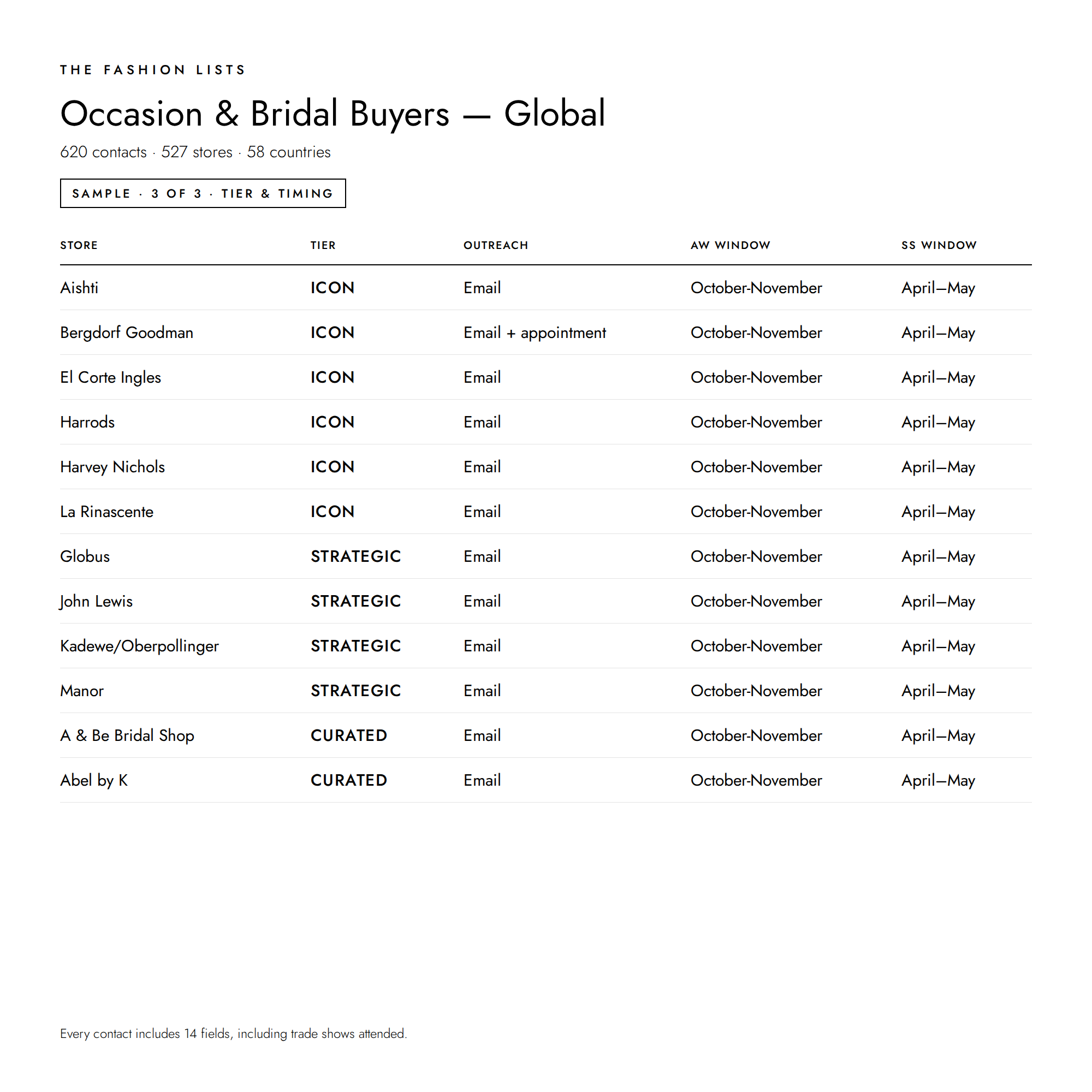The height and width of the screenshot is (1092, 1092).
Task: Select the Abel by K store name
Action: [94, 780]
